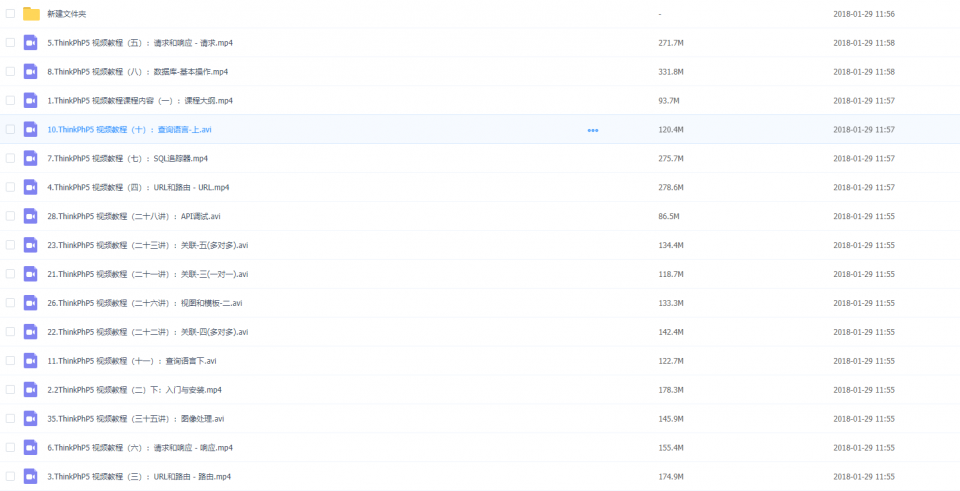The image size is (960, 491).
Task: Tick checkbox for 10.ThinkPhP5 查询语言-上.avi
Action: coord(10,129)
